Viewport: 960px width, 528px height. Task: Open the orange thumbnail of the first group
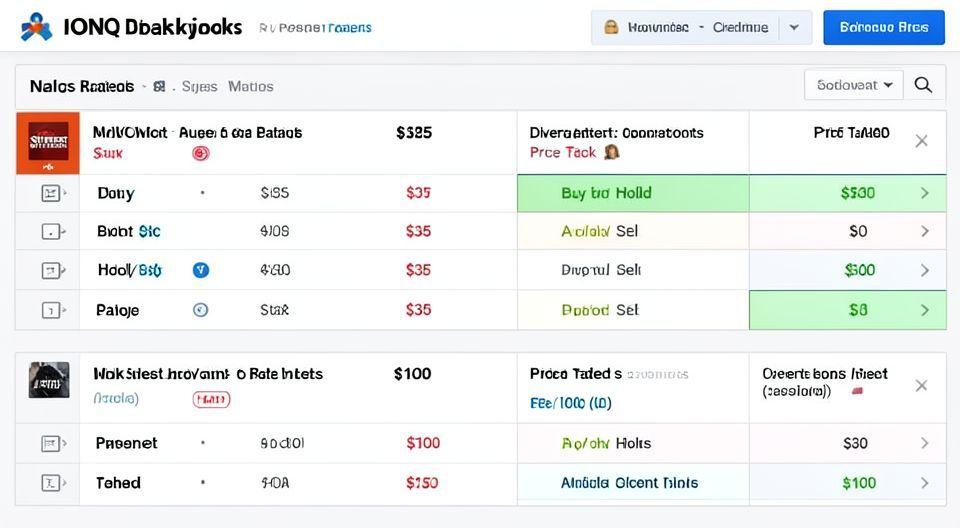[x=48, y=142]
